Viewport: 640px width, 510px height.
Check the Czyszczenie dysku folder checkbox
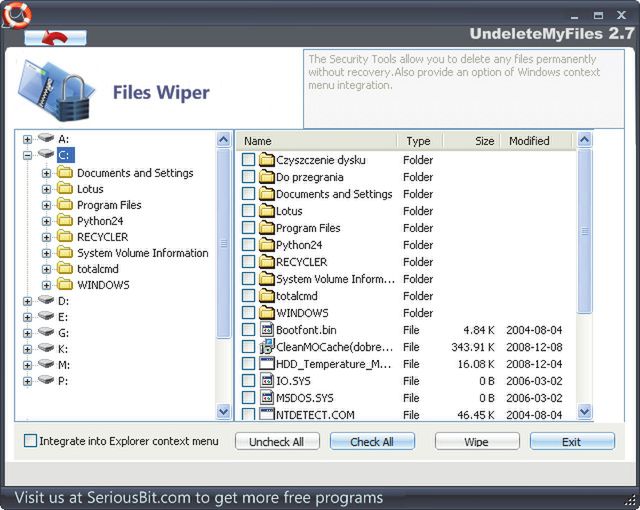(248, 160)
